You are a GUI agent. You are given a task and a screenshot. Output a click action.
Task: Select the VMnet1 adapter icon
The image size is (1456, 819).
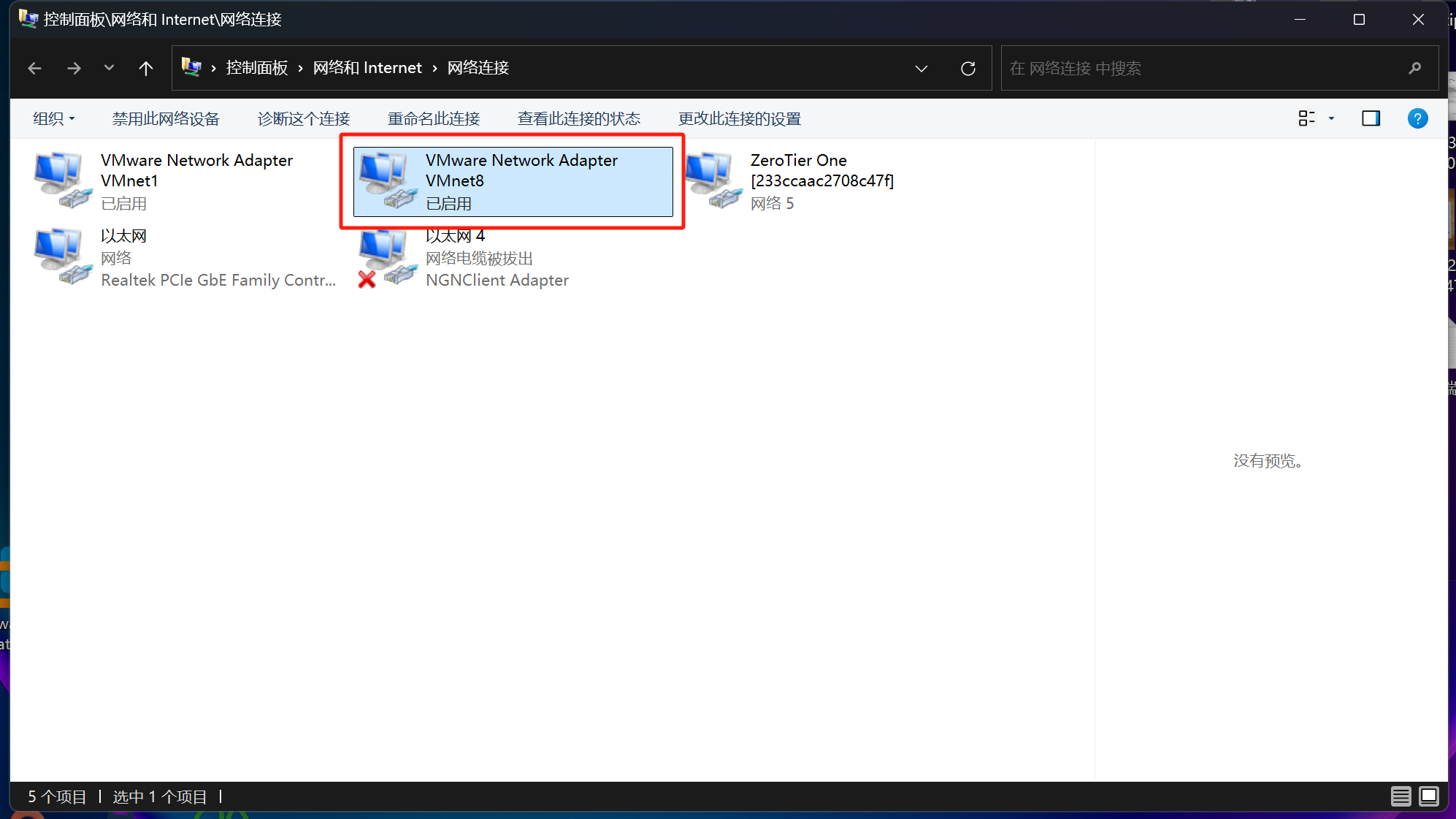(63, 180)
